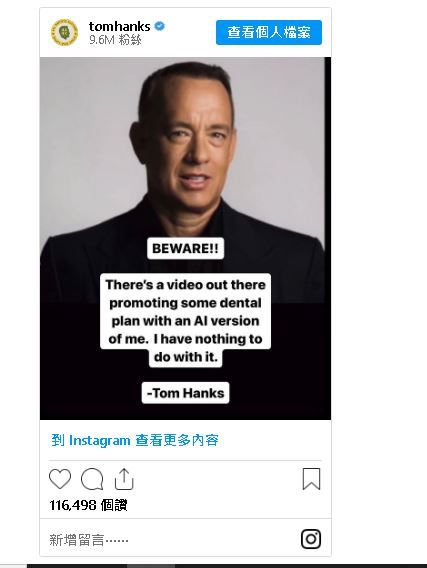Image resolution: width=427 pixels, height=568 pixels.
Task: Click the BEWARE!! caption label on the image
Action: (x=185, y=248)
